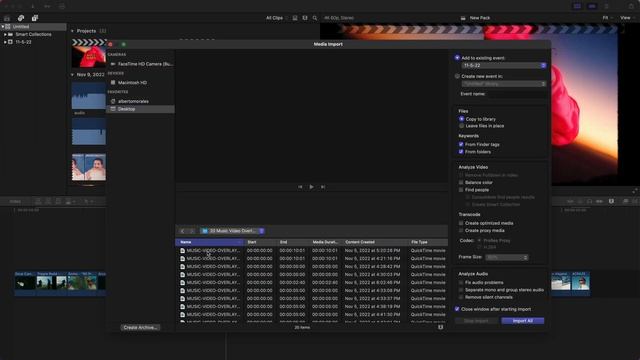This screenshot has width=640, height=360.
Task: Open the existing event 11-5-22 dropdown
Action: [504, 65]
